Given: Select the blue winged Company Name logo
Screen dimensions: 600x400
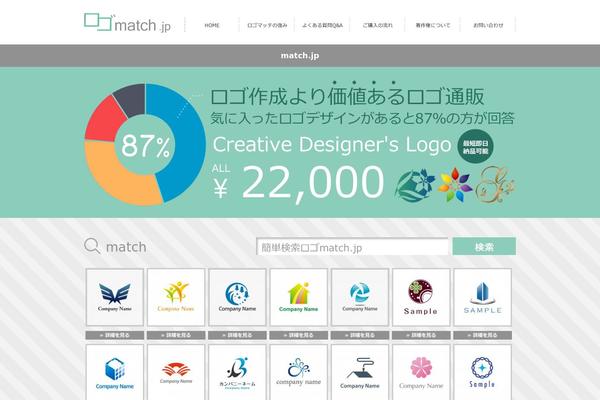Looking at the screenshot, I should [x=115, y=297].
